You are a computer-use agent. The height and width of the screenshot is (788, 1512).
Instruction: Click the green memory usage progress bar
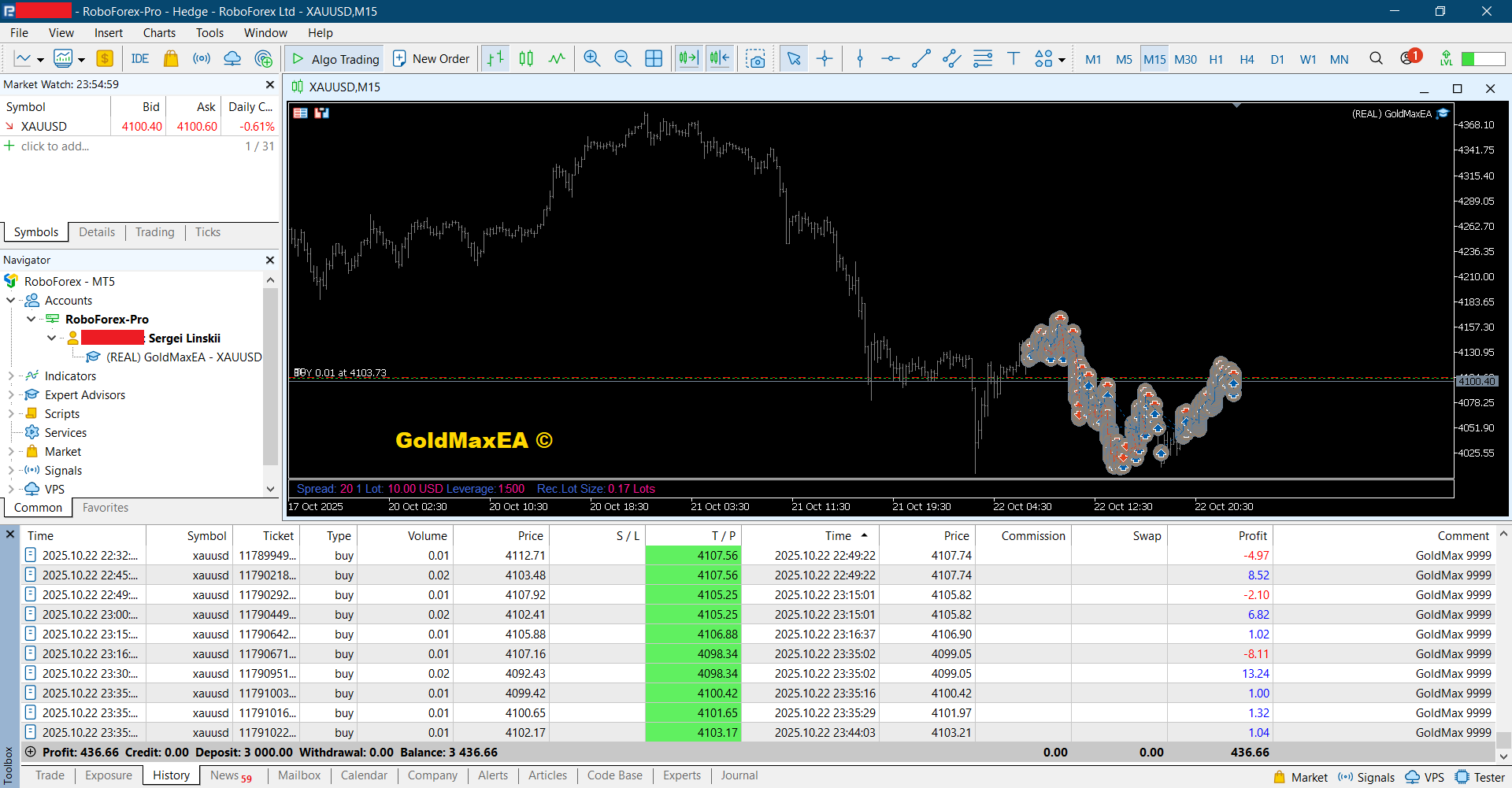(1483, 59)
